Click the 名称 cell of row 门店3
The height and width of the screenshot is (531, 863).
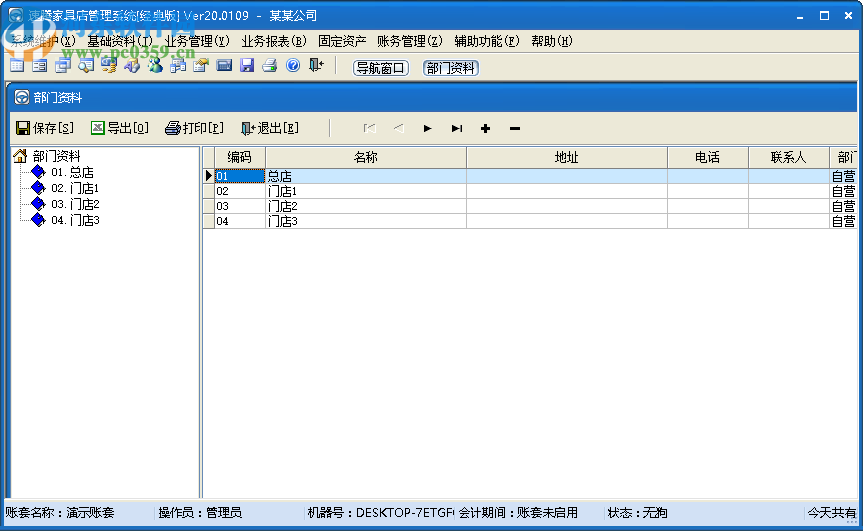coord(365,221)
